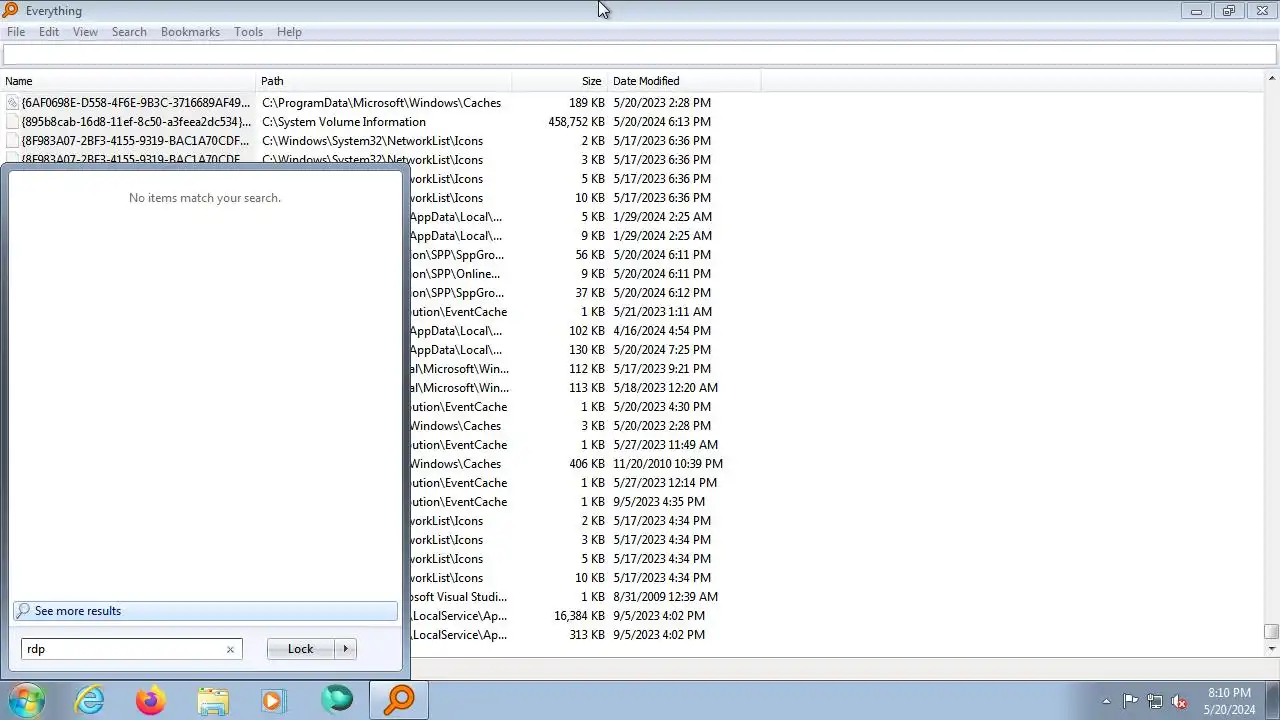This screenshot has width=1280, height=720.
Task: Open the Windows Start orb
Action: click(26, 700)
